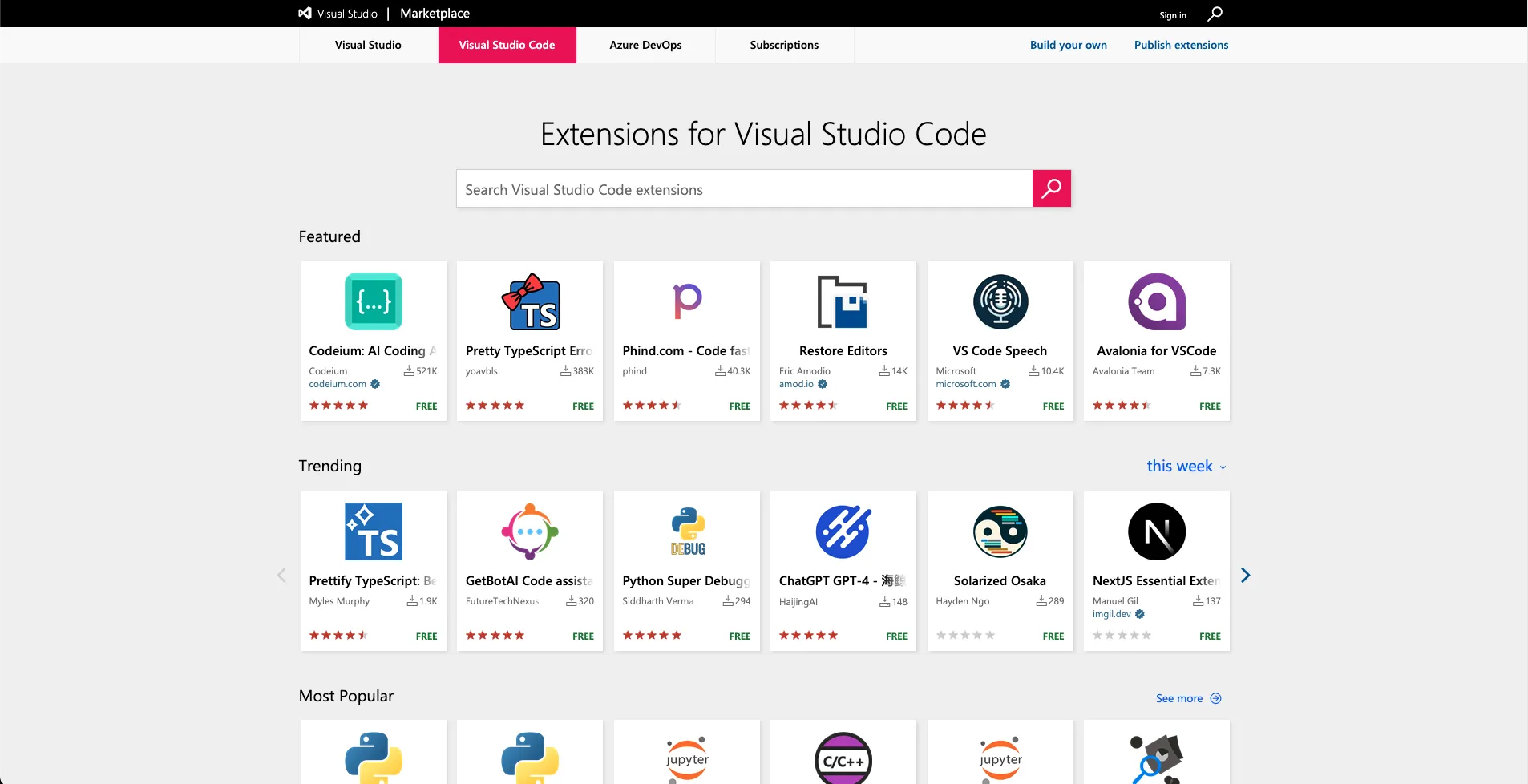Open Phind.com extension icon
This screenshot has height=784, width=1528.
[x=687, y=301]
